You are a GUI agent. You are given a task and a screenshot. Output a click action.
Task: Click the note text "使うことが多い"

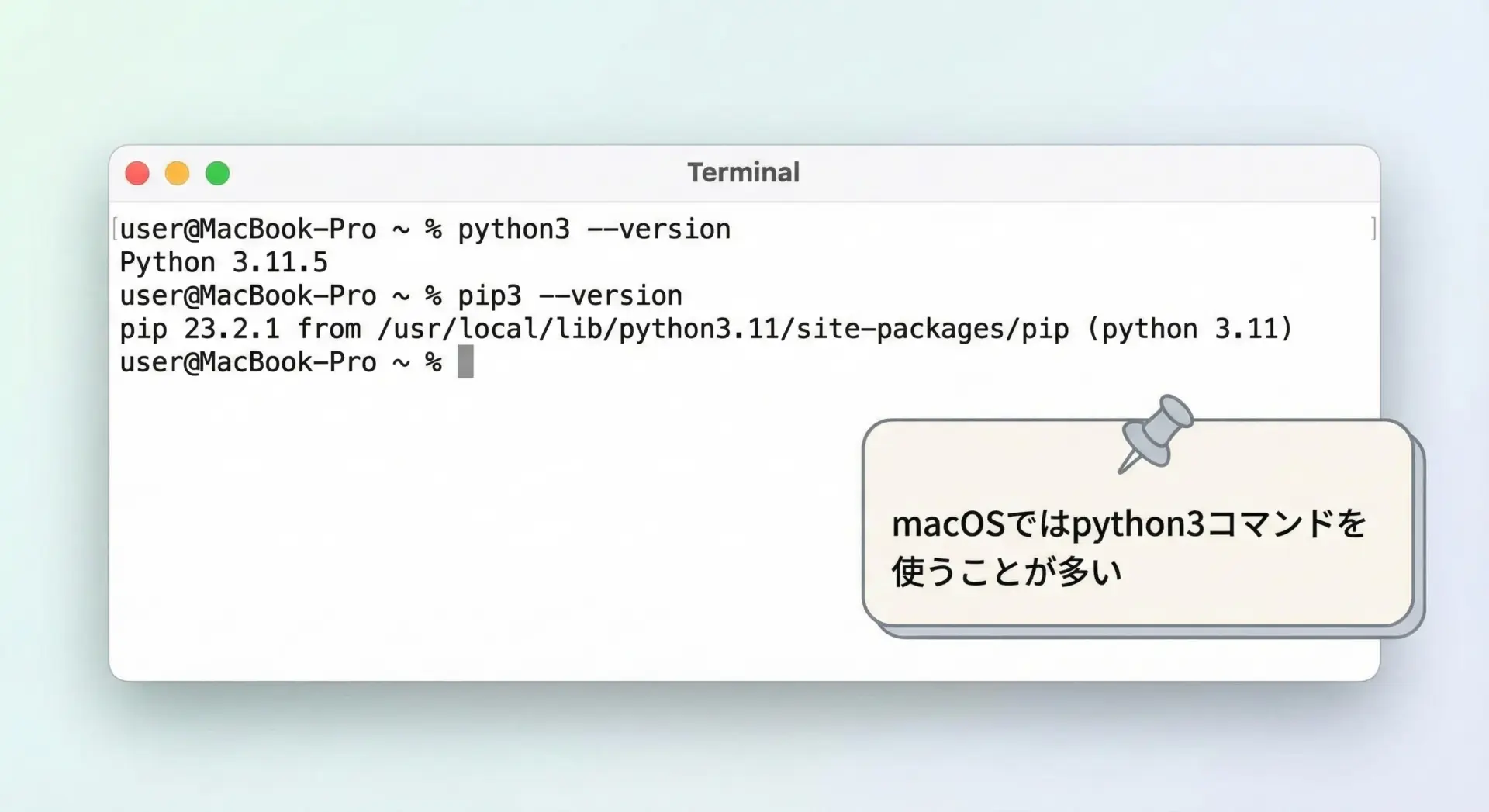[x=1007, y=572]
